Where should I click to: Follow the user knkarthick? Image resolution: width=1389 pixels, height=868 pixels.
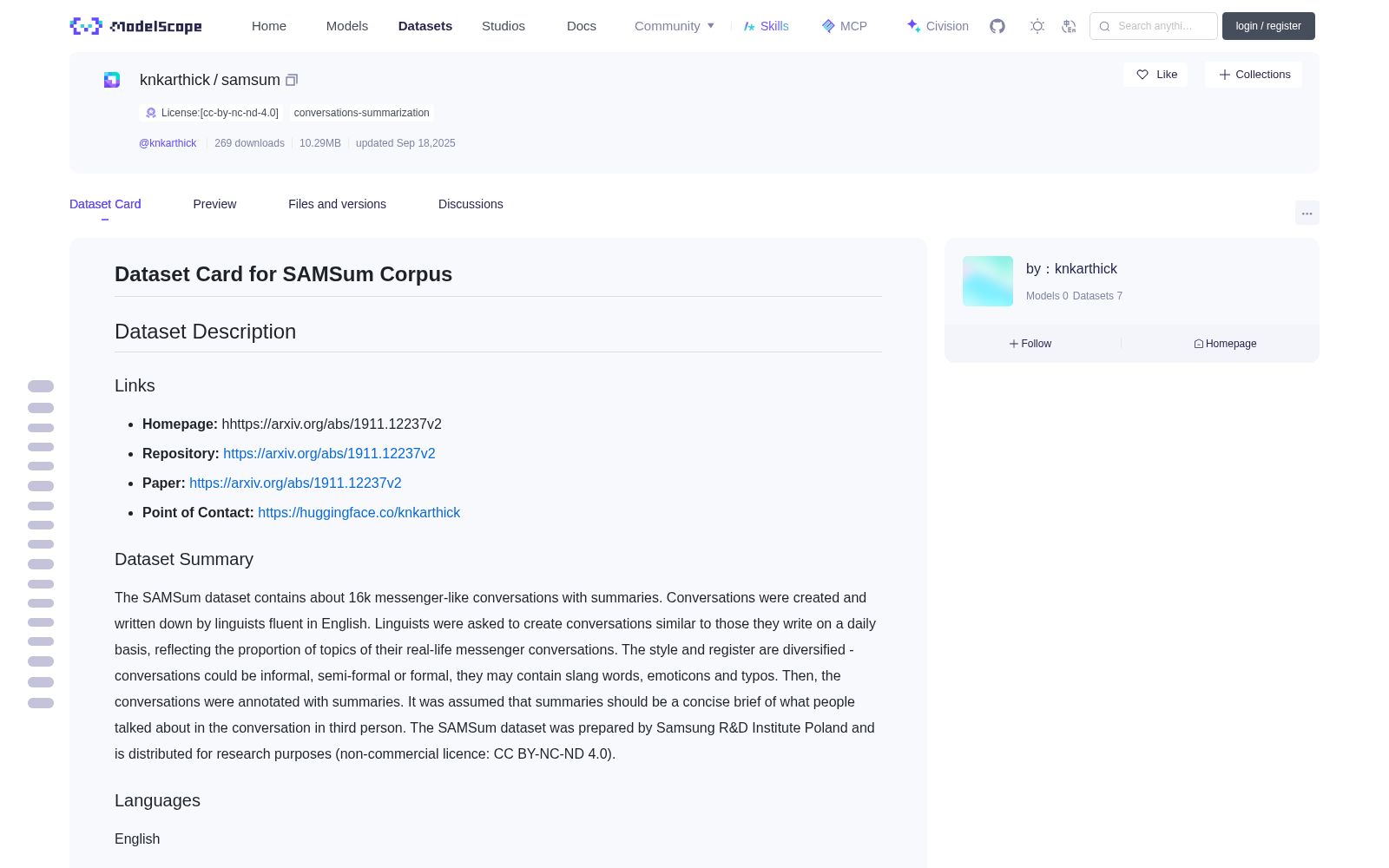point(1030,344)
